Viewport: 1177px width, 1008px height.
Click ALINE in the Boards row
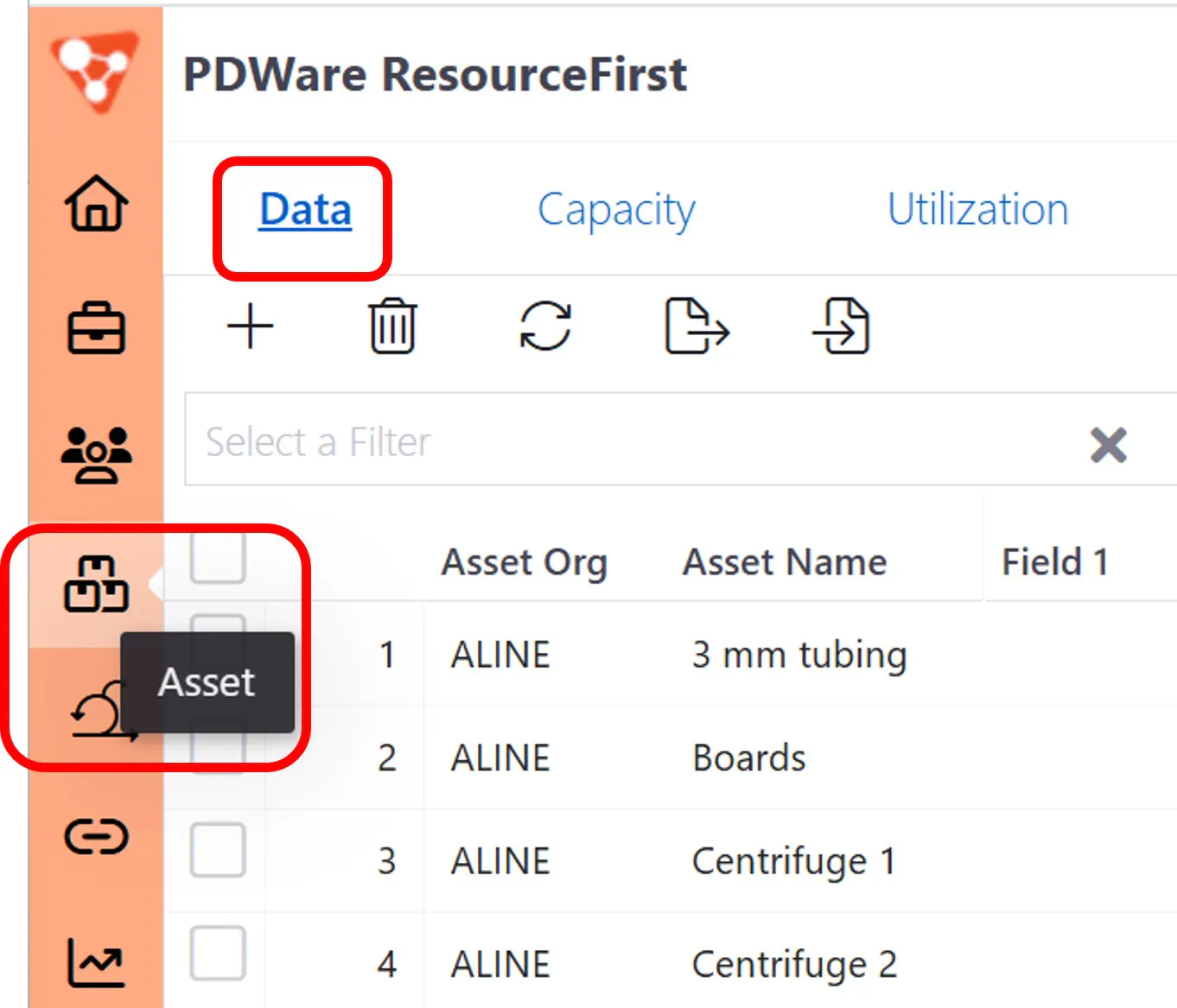[x=500, y=758]
